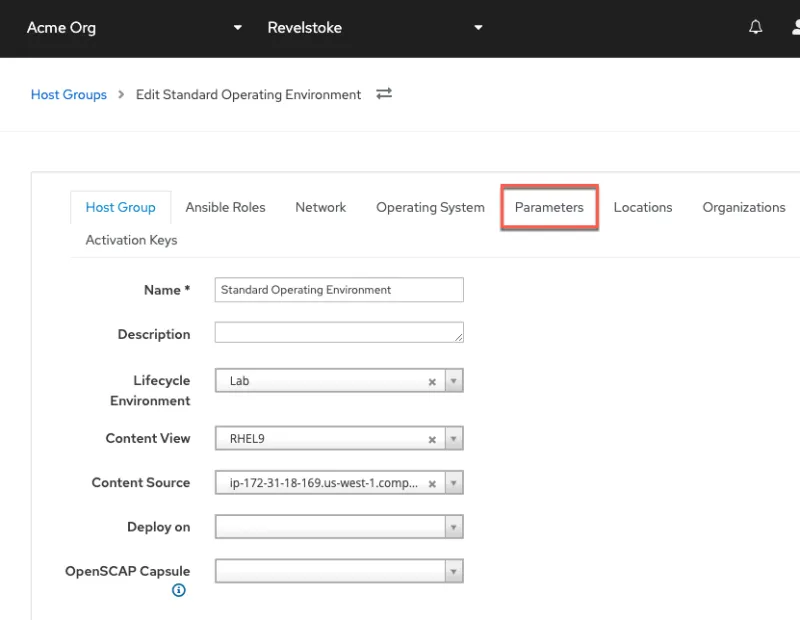800x620 pixels.
Task: Remove RHEL9 content view using the x icon
Action: point(431,438)
